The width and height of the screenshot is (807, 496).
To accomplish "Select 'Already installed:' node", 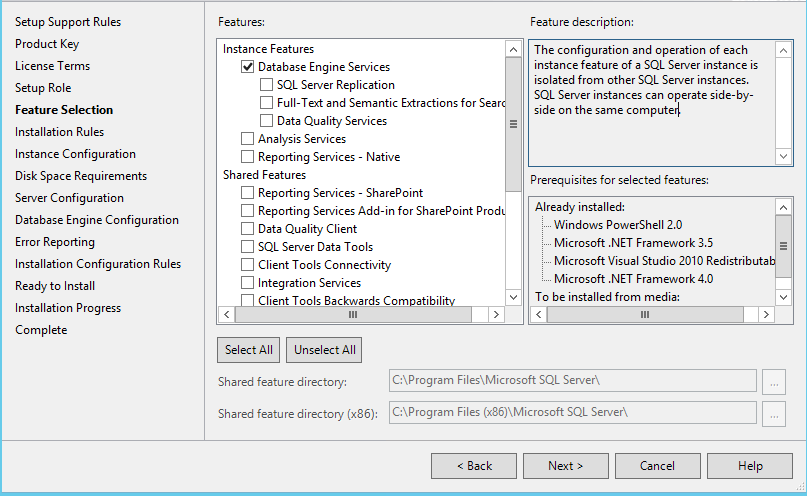I will point(580,207).
